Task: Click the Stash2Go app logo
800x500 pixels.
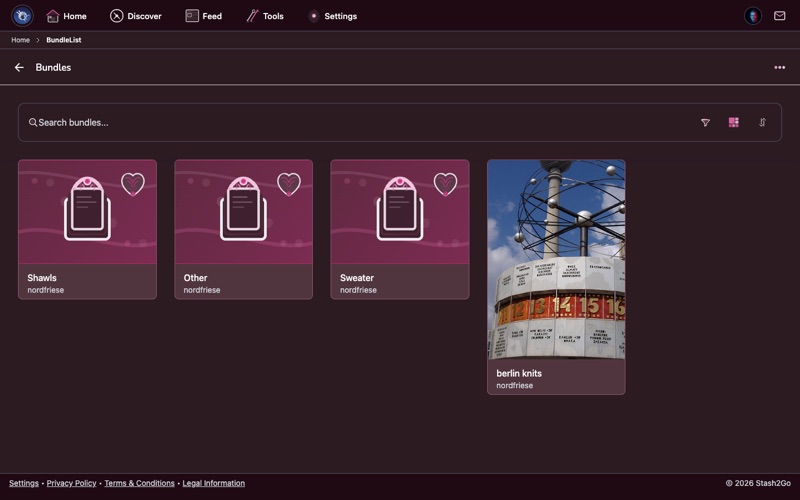Action: pyautogui.click(x=22, y=16)
